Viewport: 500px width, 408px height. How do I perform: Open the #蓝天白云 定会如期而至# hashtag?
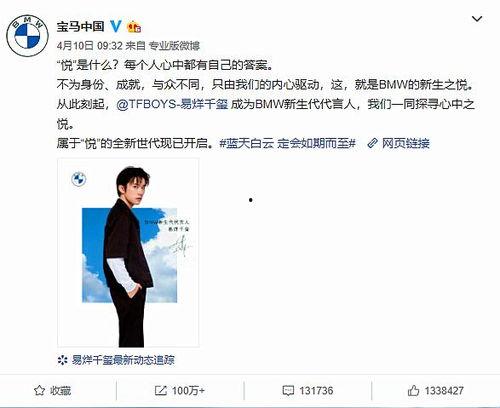click(x=288, y=143)
